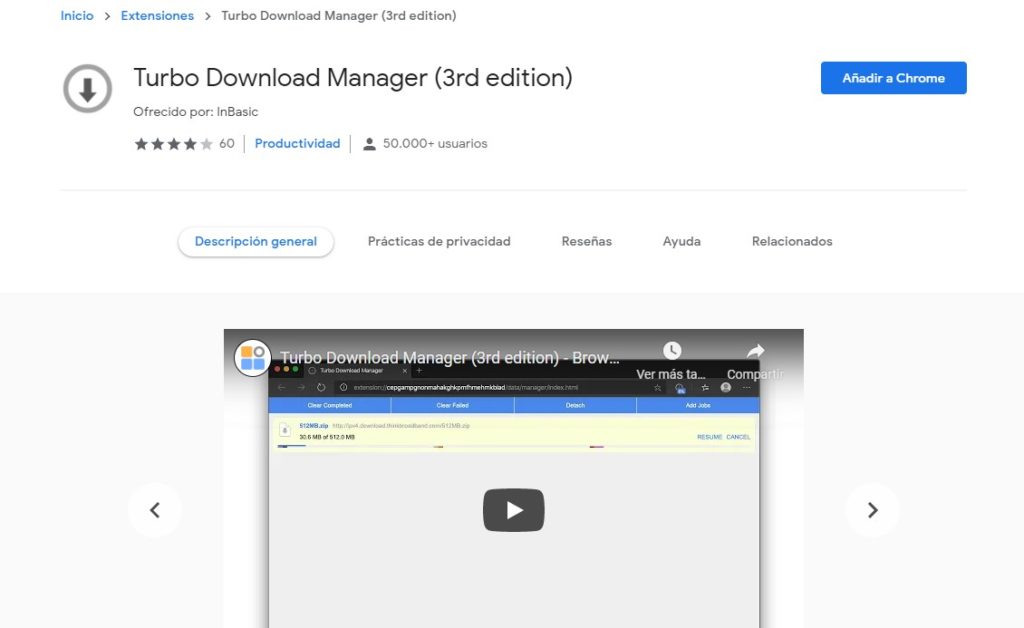This screenshot has width=1024, height=628.
Task: Switch to Prácticas de privacidad tab
Action: click(x=439, y=241)
